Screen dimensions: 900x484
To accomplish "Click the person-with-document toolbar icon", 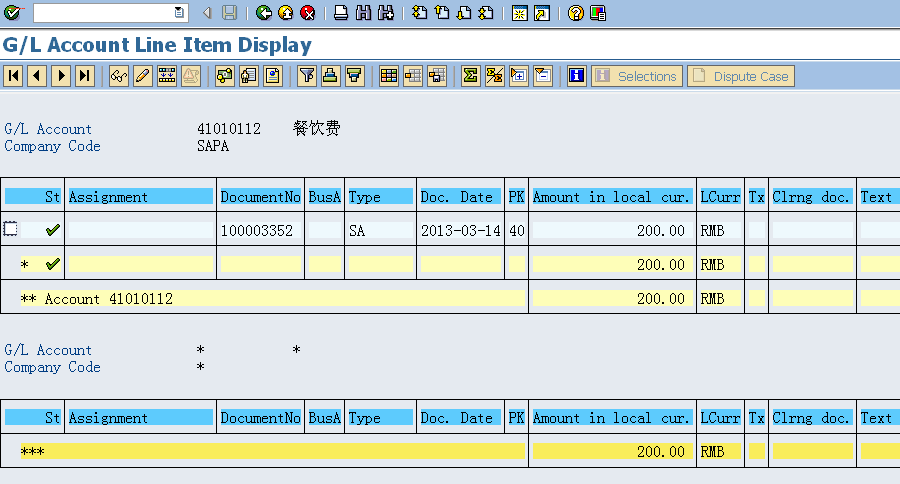I will click(249, 76).
